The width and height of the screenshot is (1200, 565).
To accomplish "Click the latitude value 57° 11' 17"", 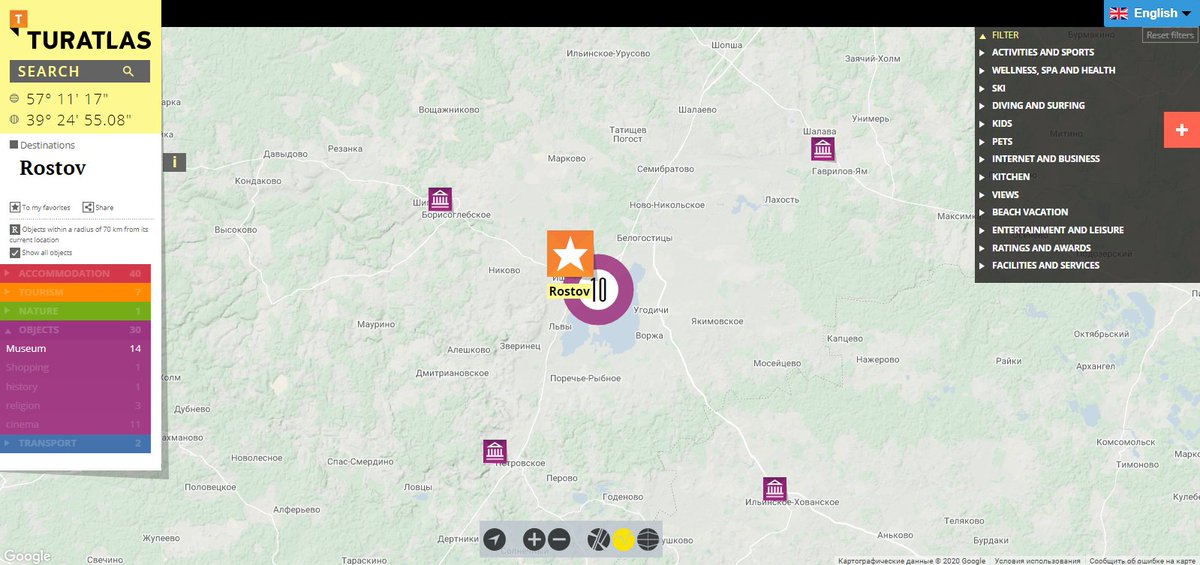I will [67, 99].
